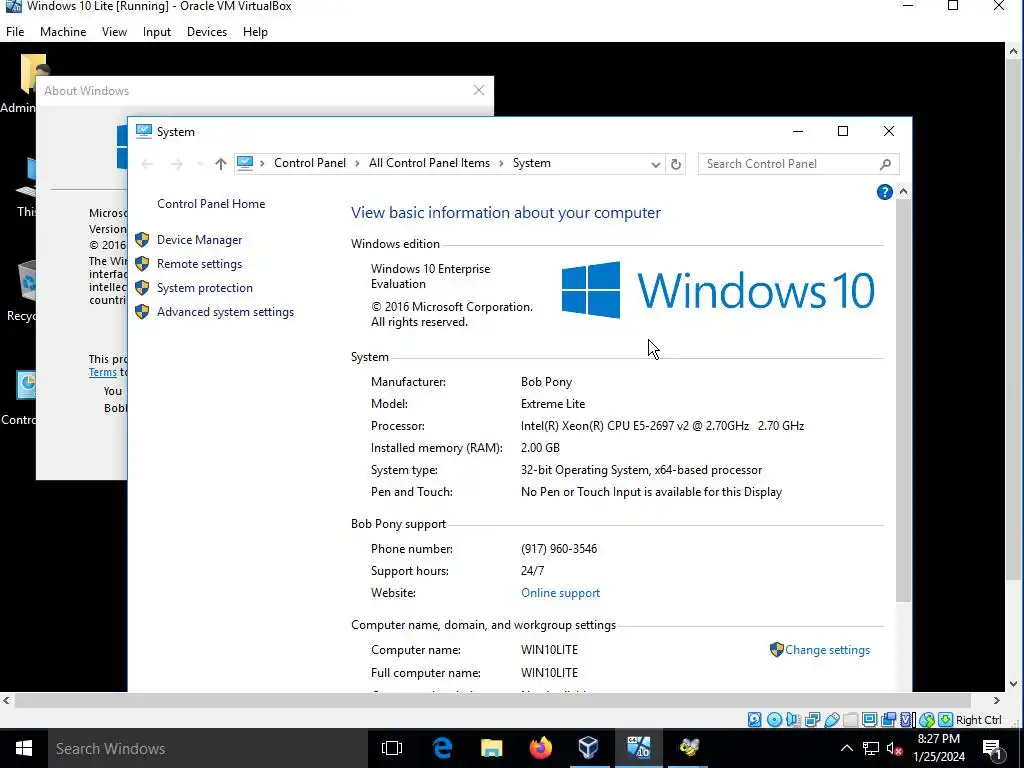
Task: Open Advanced system settings link
Action: click(225, 312)
